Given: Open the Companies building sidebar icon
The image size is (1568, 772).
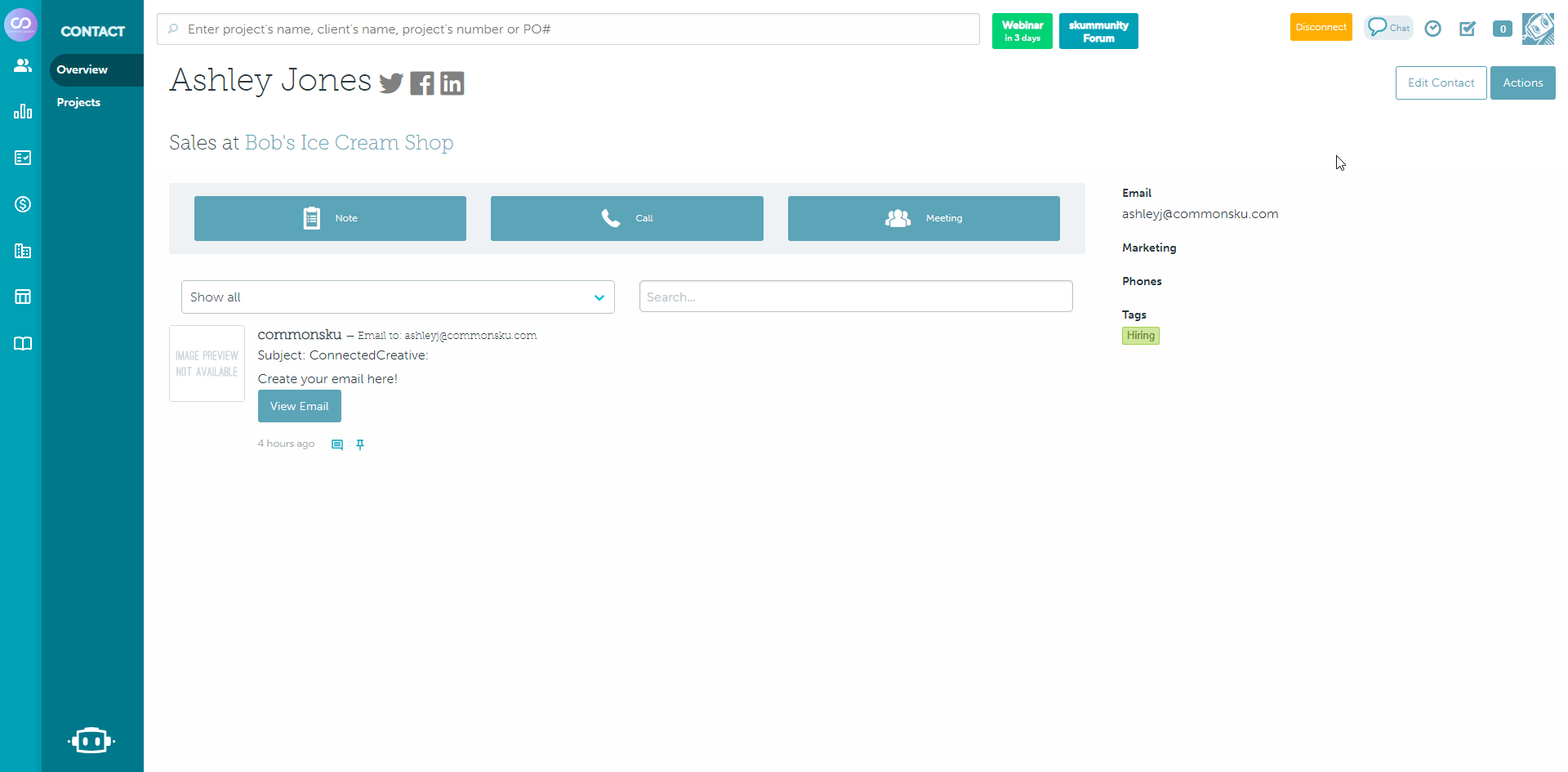Looking at the screenshot, I should (22, 251).
